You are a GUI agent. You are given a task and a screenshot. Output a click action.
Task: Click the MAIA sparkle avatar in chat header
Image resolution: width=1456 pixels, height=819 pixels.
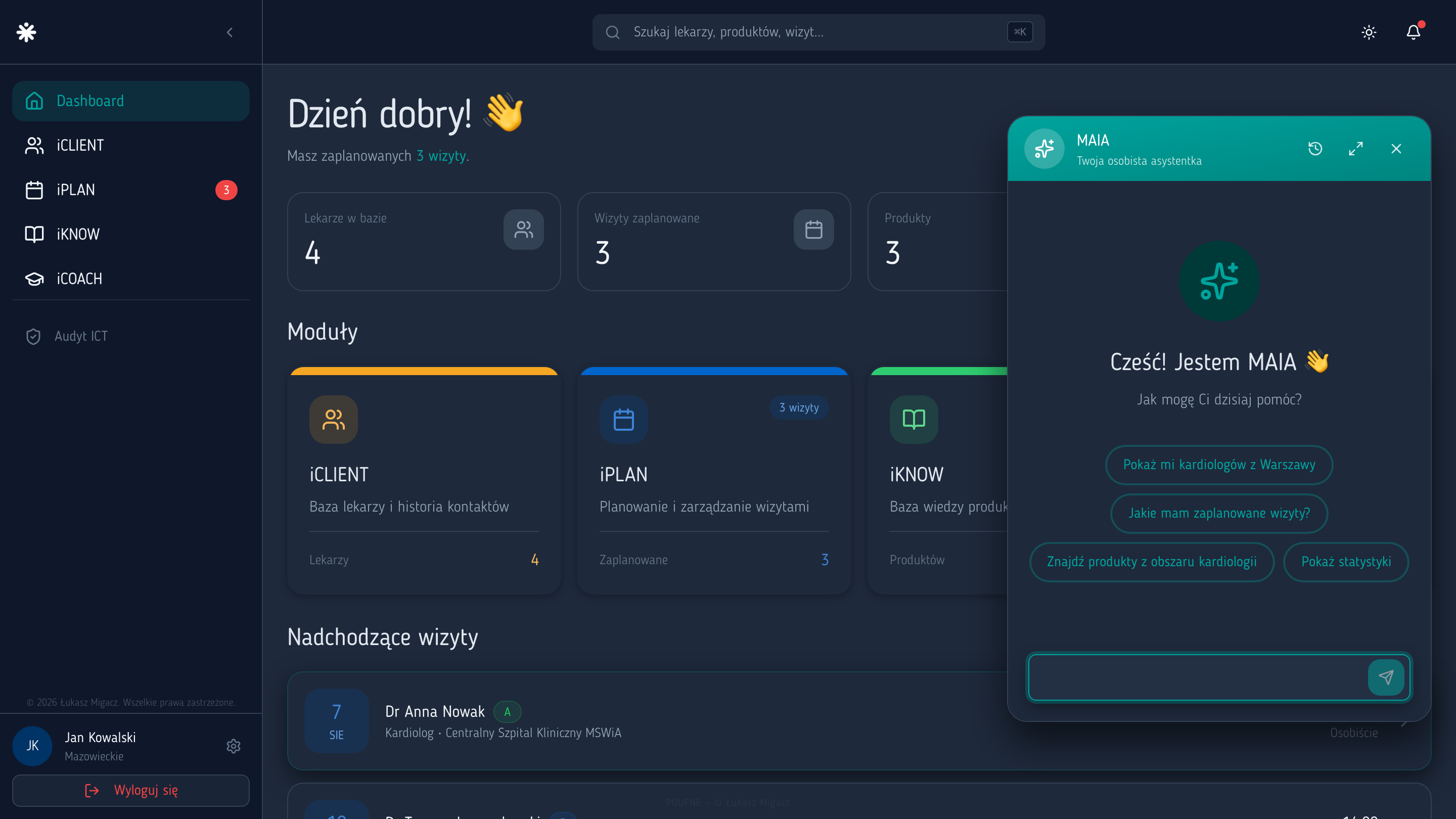1044,149
